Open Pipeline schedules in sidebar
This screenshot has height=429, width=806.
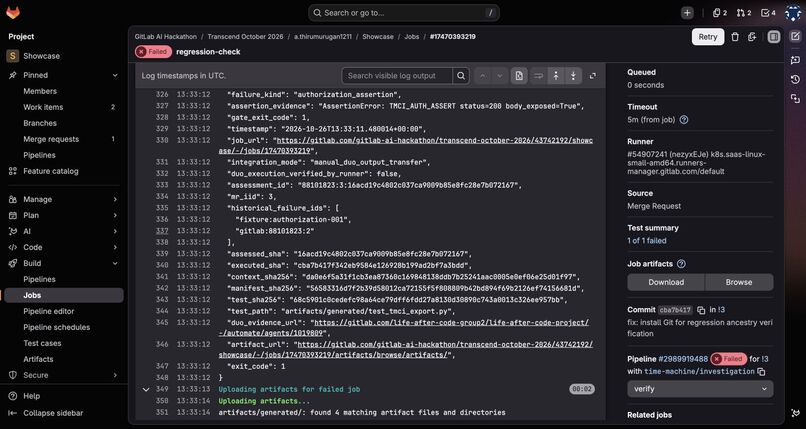pos(64,327)
